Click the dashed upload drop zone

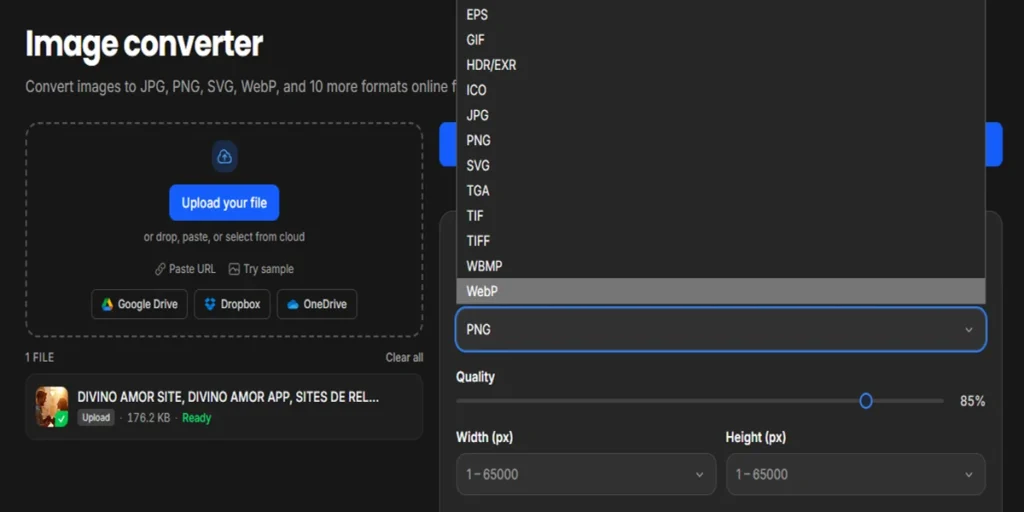pos(224,230)
